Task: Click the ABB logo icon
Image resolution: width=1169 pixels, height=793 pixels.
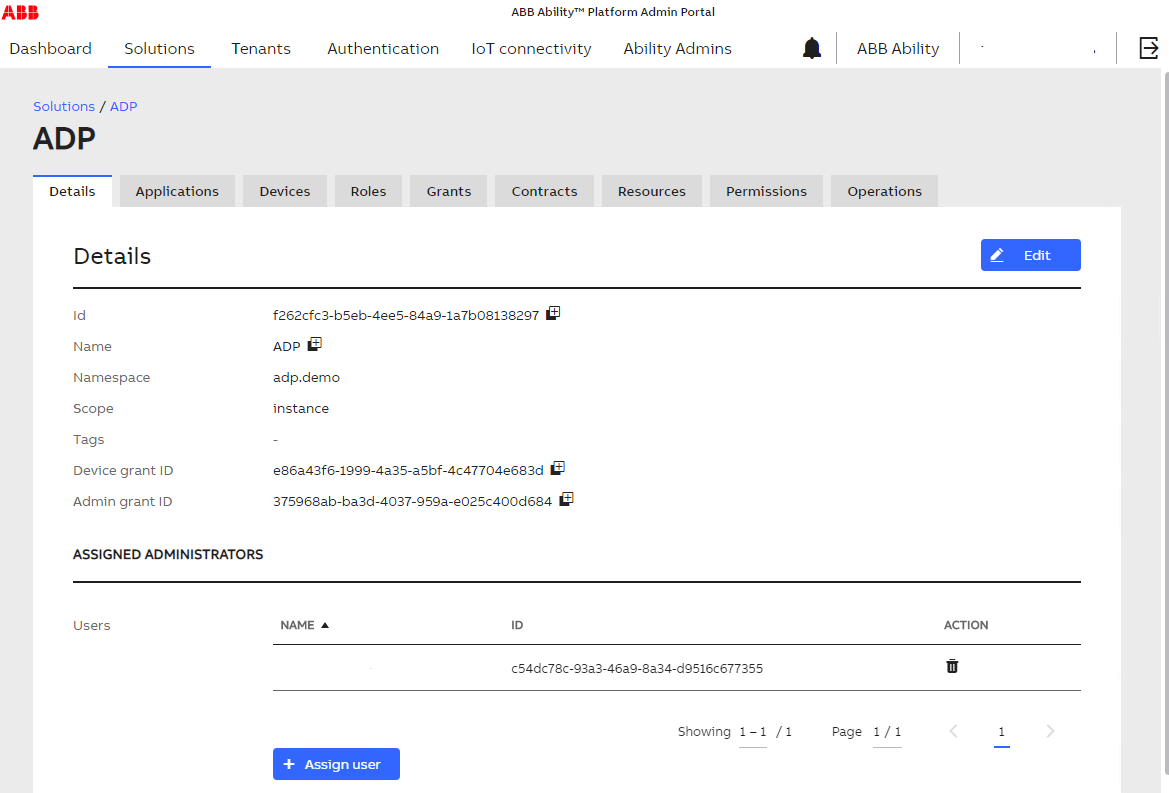Action: [20, 12]
